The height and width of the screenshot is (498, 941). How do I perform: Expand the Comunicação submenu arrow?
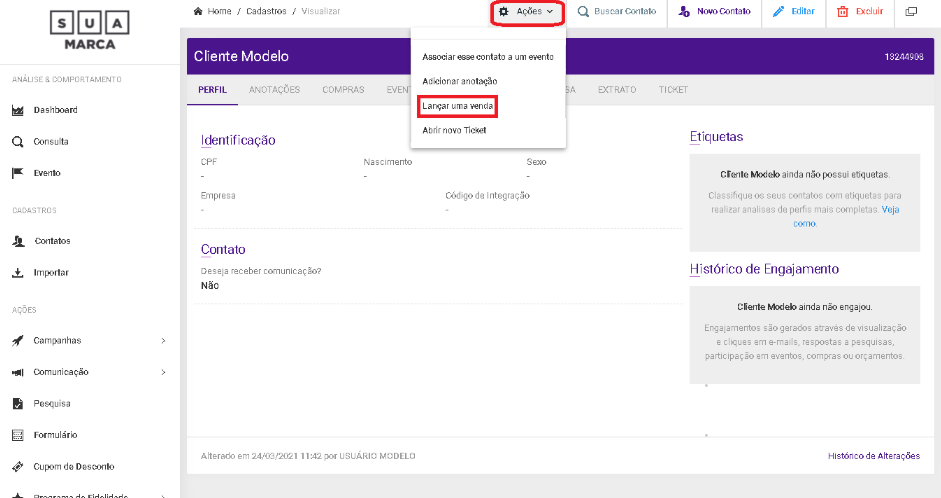click(x=163, y=372)
